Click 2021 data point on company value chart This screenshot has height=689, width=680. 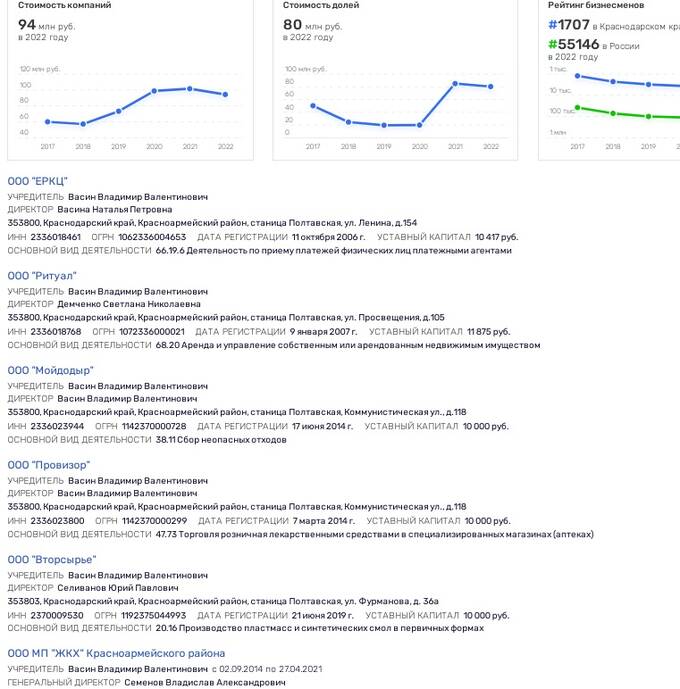[x=190, y=89]
